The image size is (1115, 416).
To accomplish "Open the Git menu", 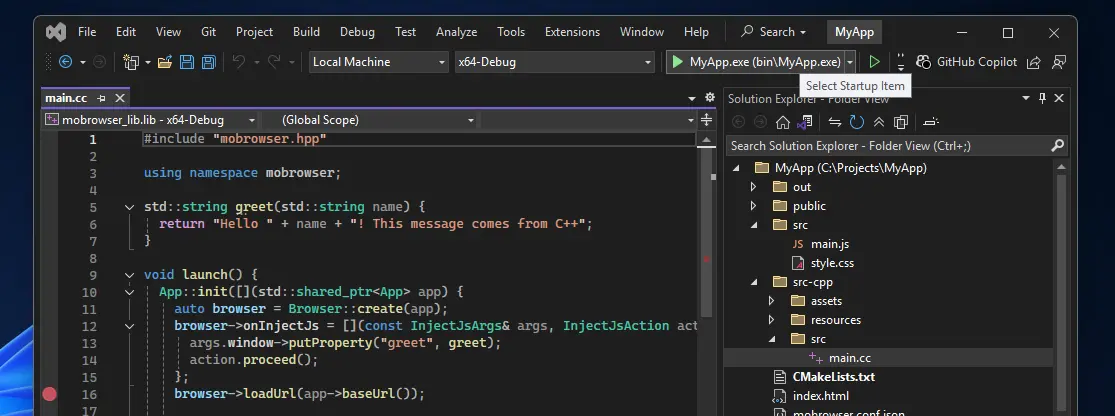I will tap(208, 32).
